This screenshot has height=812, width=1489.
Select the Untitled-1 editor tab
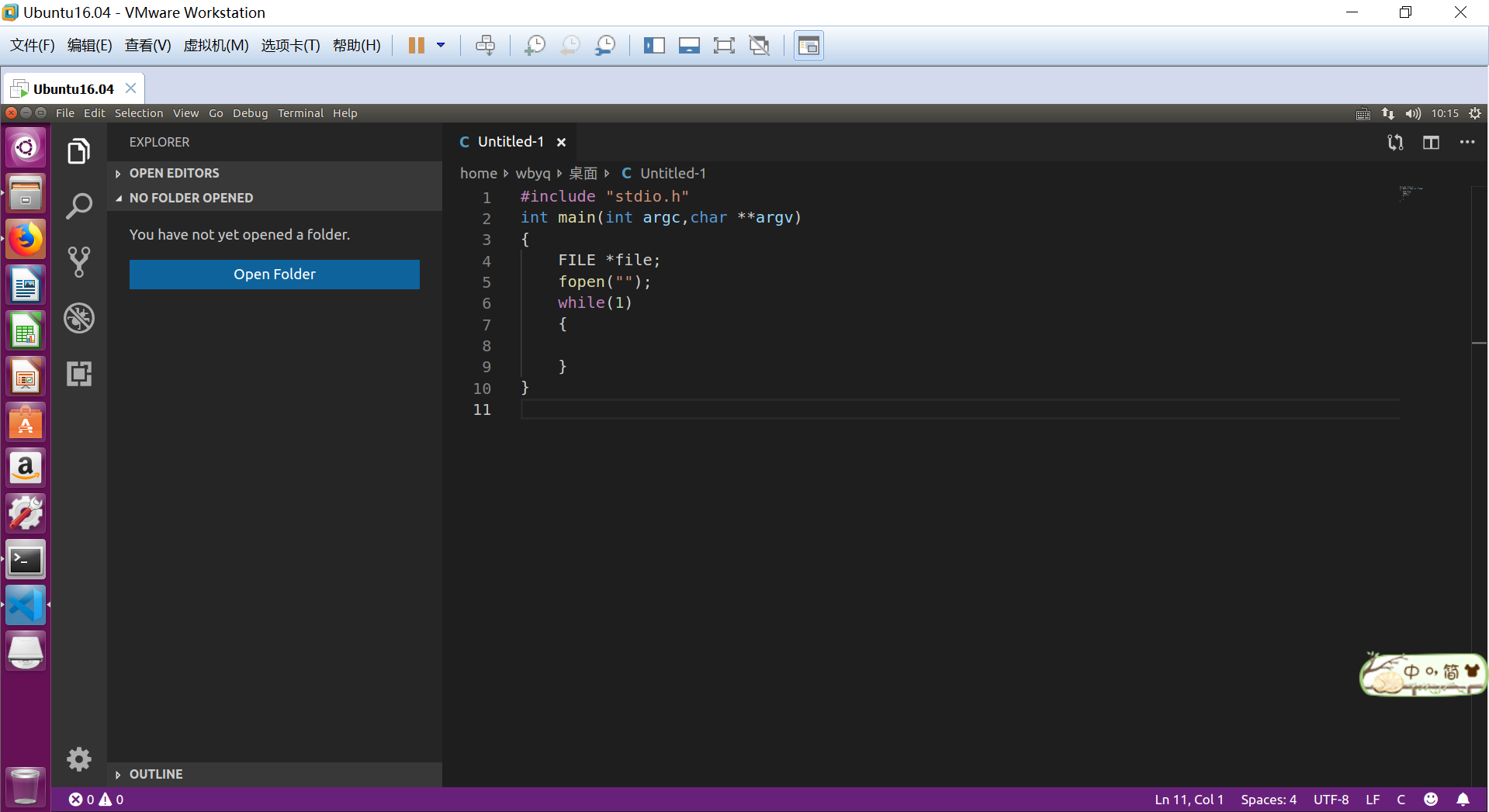[x=510, y=142]
